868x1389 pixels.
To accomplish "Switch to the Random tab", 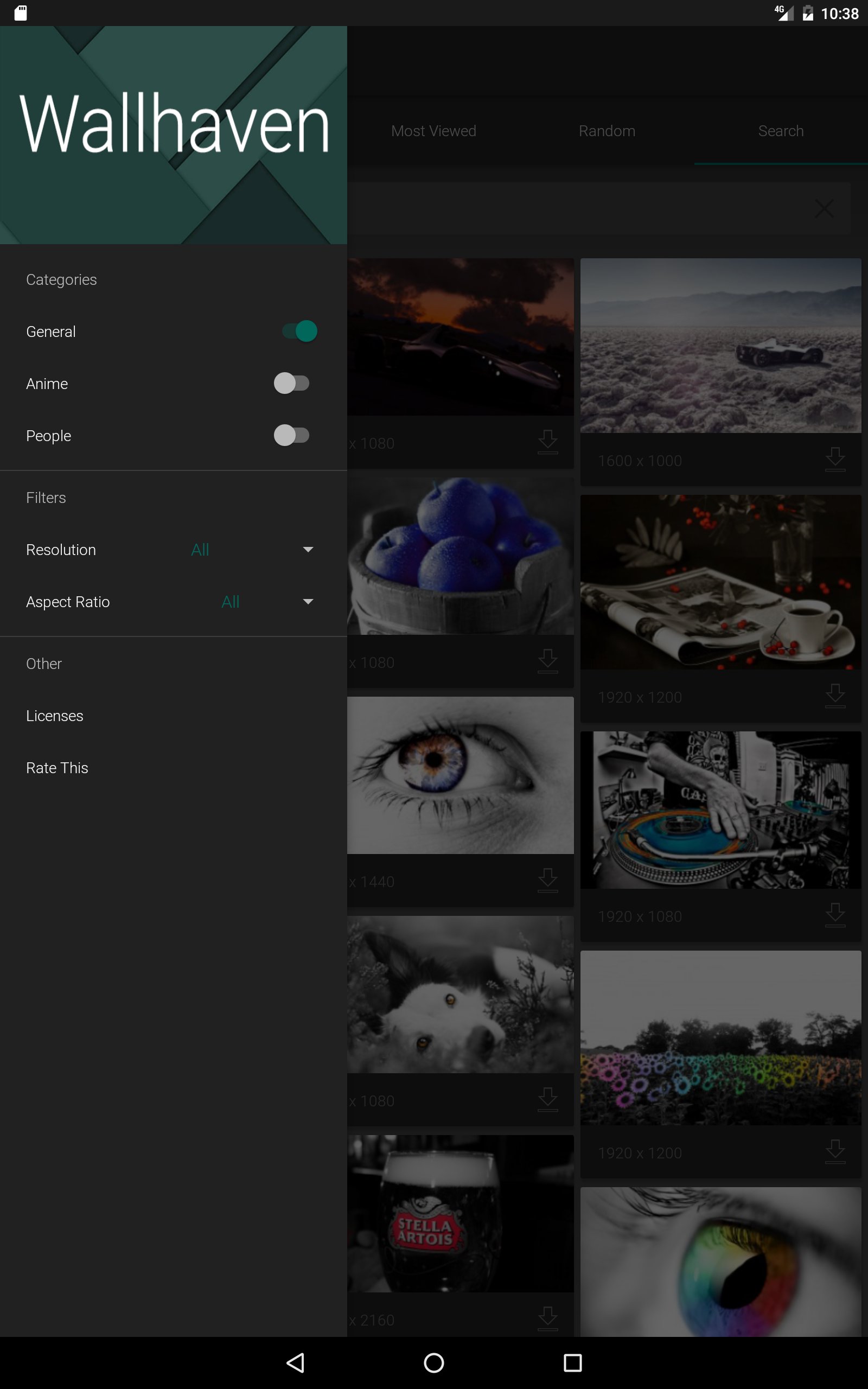I will (607, 131).
